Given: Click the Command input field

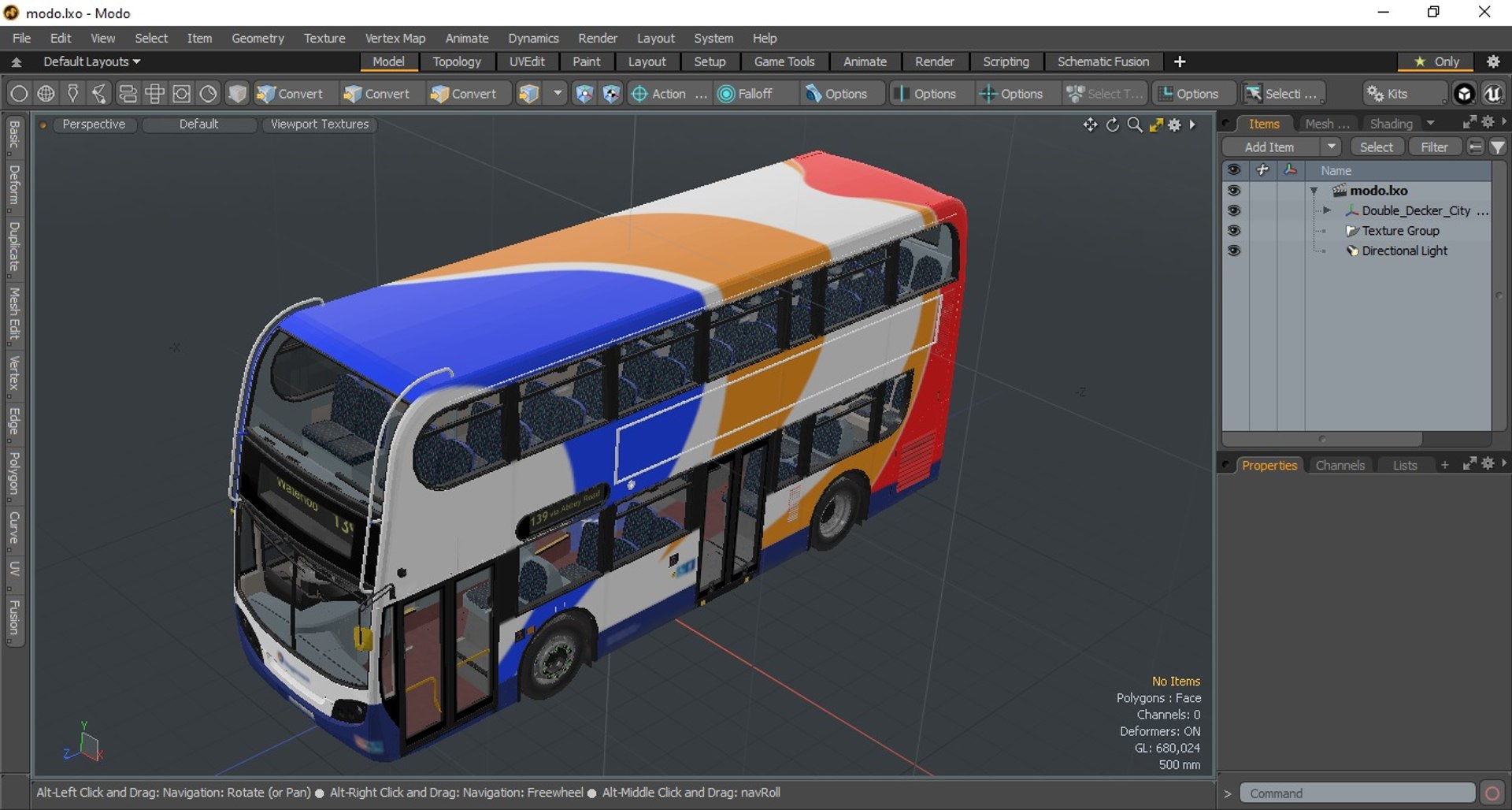Looking at the screenshot, I should (1357, 793).
